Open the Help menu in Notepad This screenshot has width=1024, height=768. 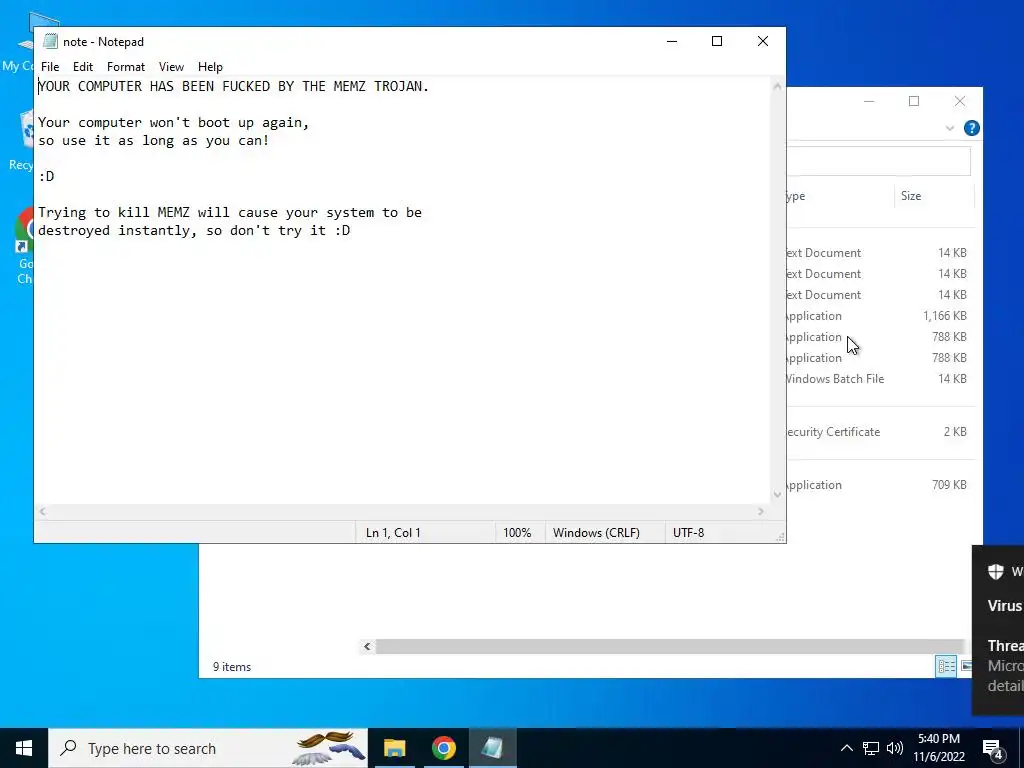[x=210, y=67]
